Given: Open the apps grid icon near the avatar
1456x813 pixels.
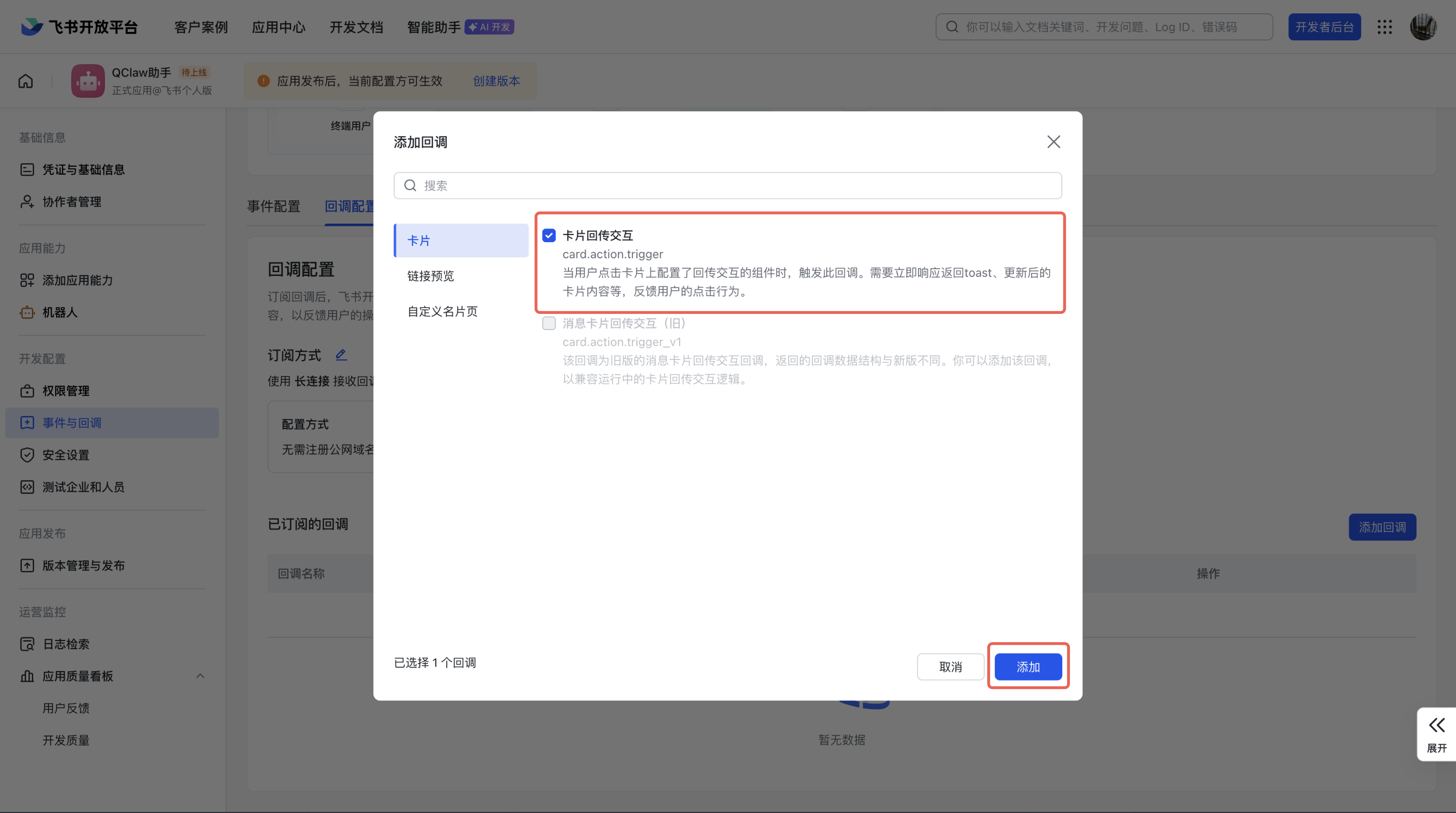Looking at the screenshot, I should tap(1385, 27).
